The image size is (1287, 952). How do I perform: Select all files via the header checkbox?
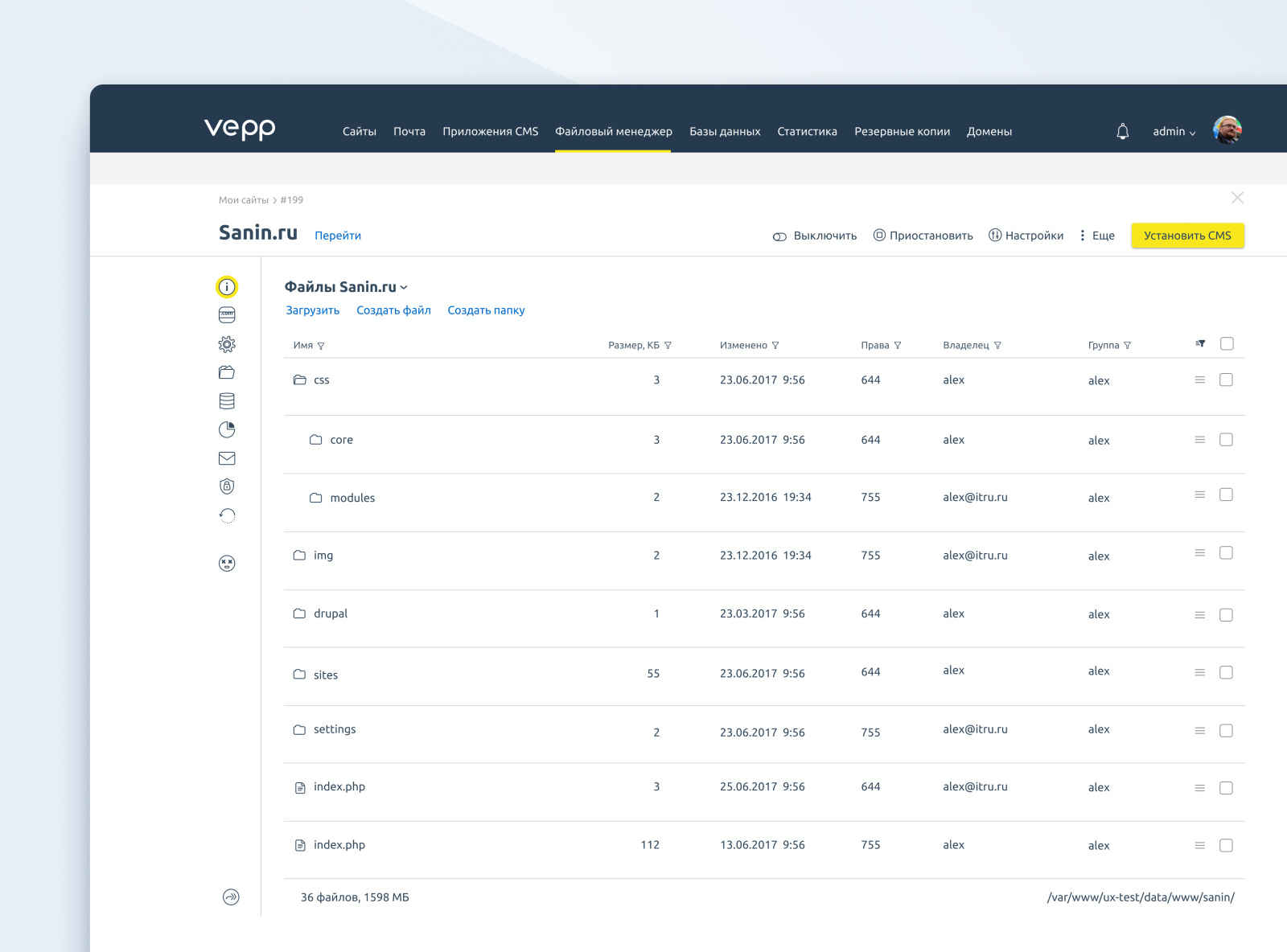1227,343
